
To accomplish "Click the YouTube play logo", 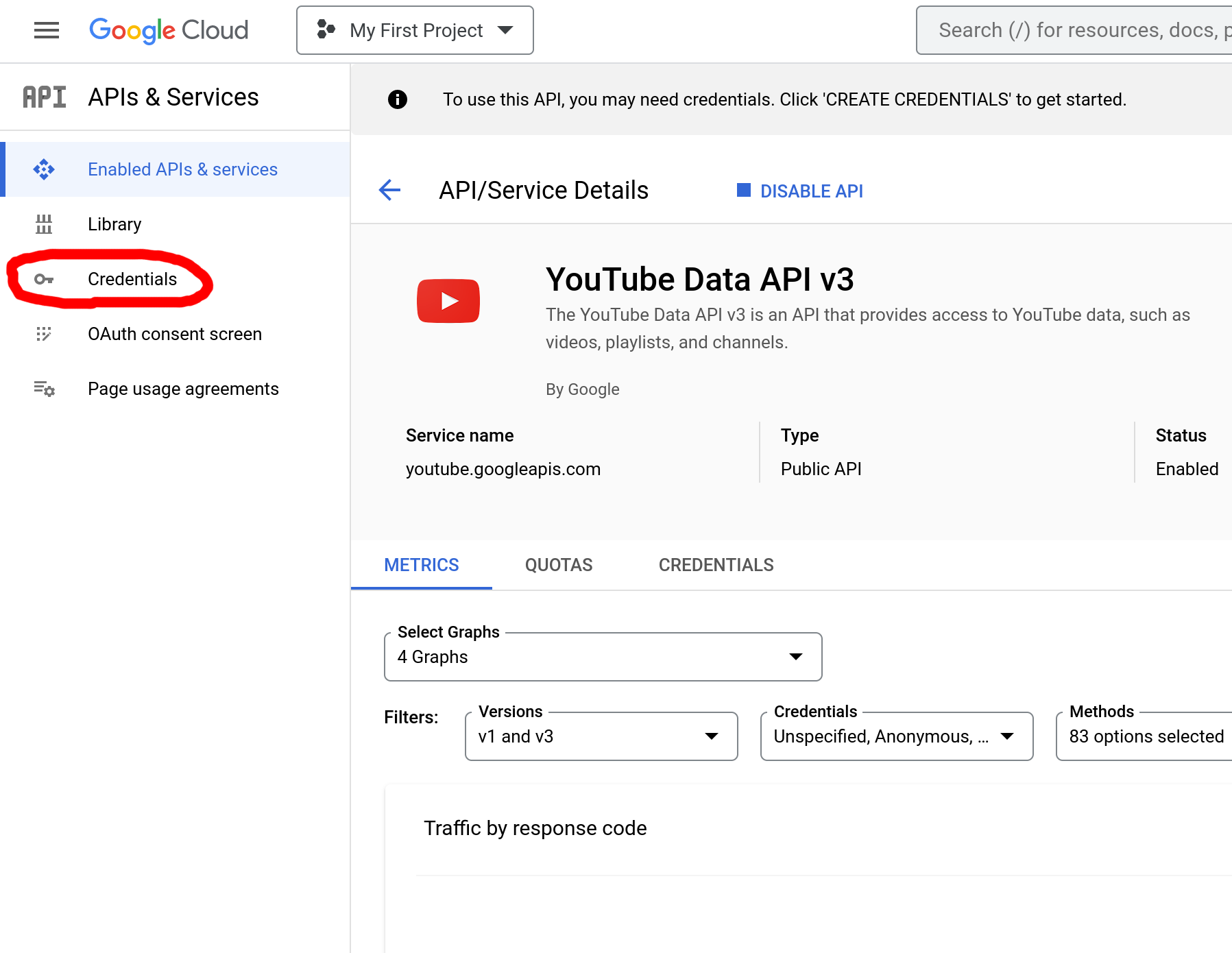I will point(448,301).
